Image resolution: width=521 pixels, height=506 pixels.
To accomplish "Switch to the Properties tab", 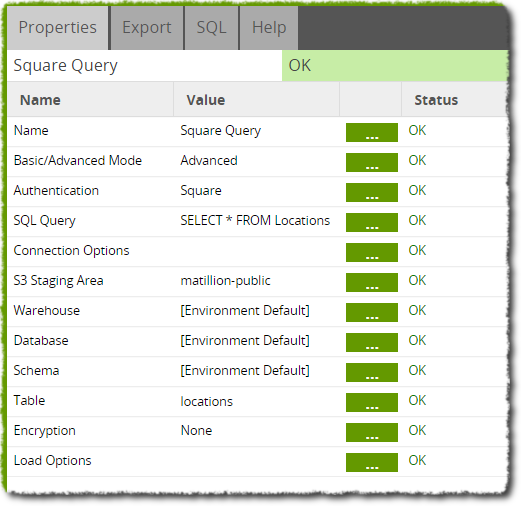I will (57, 28).
